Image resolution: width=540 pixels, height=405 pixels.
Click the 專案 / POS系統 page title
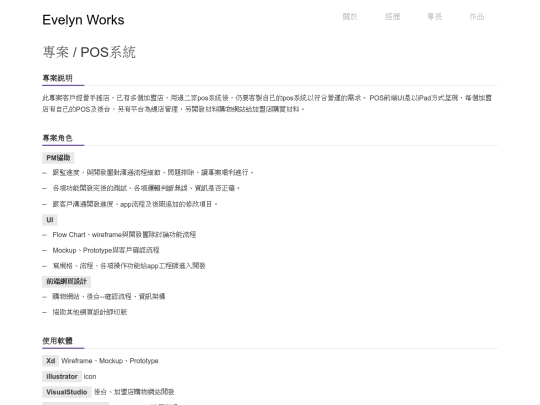point(89,52)
